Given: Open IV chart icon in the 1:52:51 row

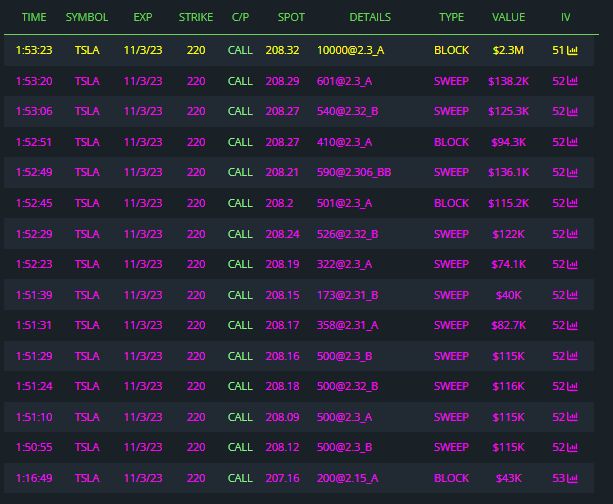Looking at the screenshot, I should tap(572, 142).
